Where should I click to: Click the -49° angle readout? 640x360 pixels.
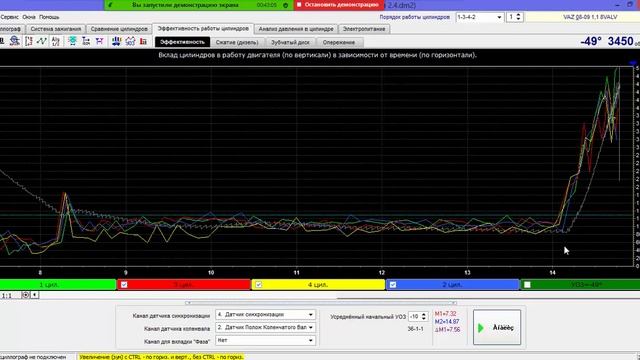click(591, 41)
